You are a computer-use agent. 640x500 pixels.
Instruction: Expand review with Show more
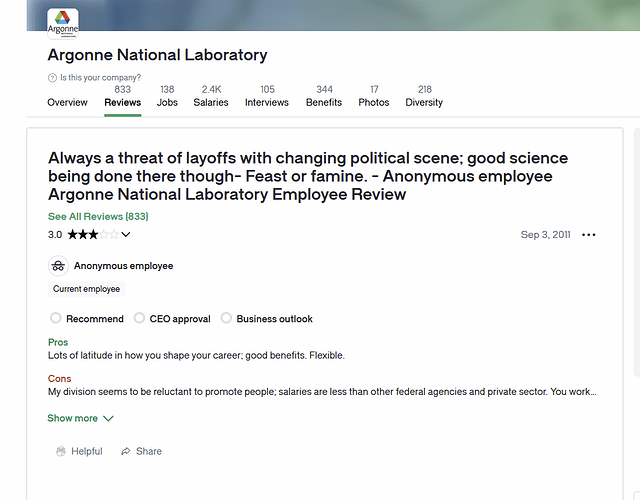(x=80, y=419)
